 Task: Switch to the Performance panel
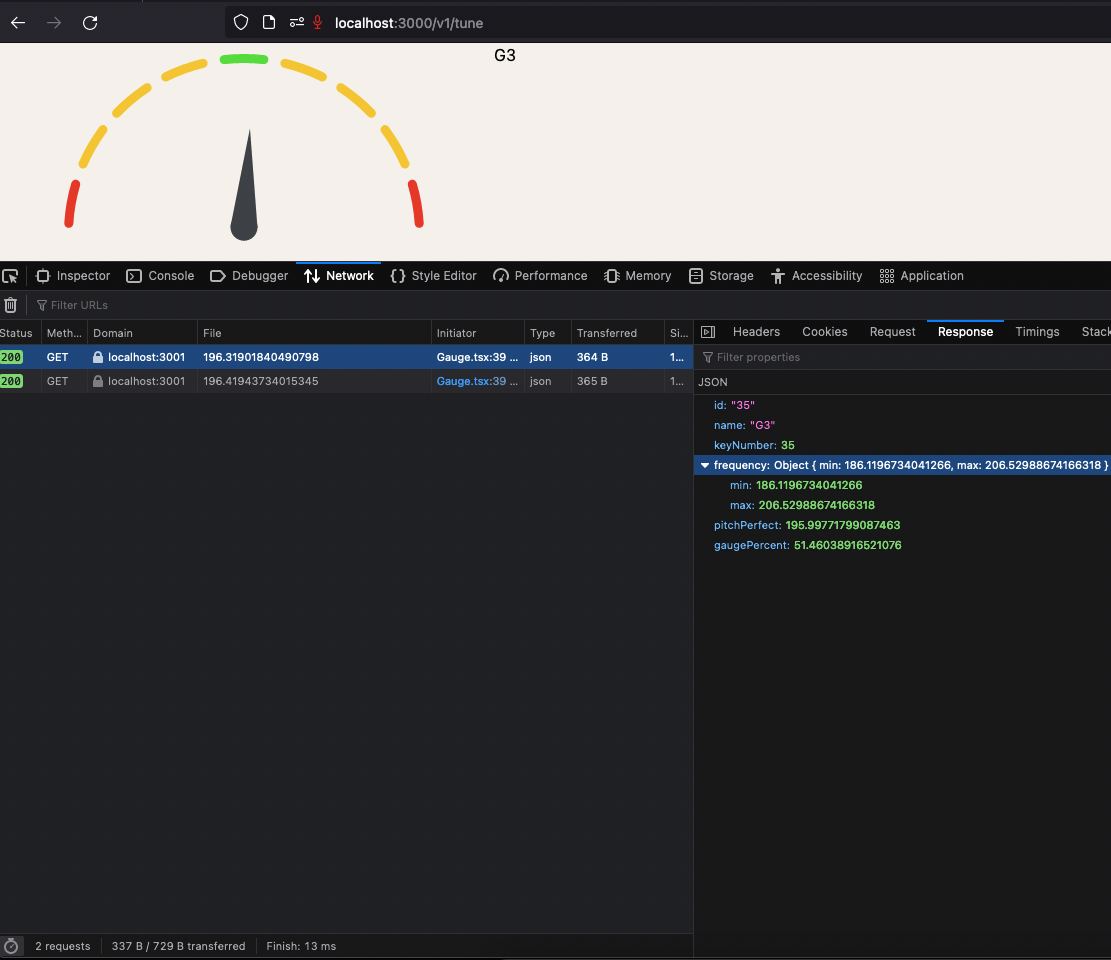coord(540,276)
